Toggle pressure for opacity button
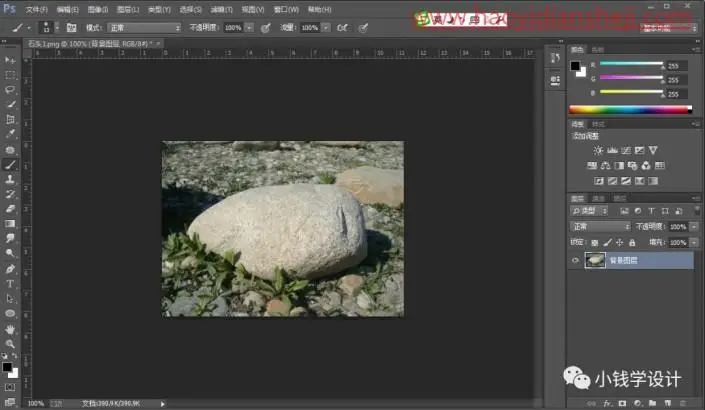This screenshot has width=705, height=410. 266,28
